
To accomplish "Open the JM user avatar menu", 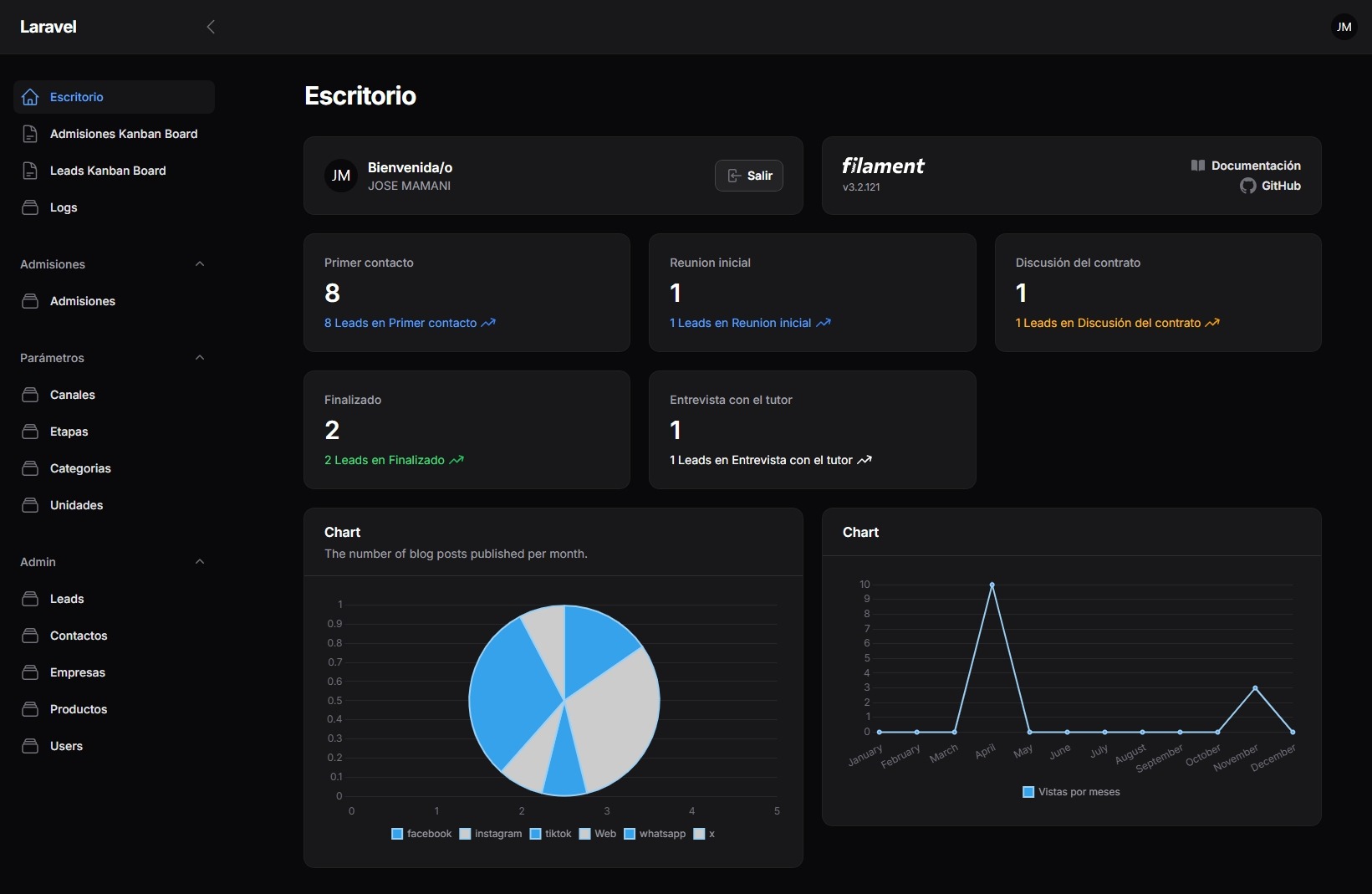I will (x=1344, y=27).
